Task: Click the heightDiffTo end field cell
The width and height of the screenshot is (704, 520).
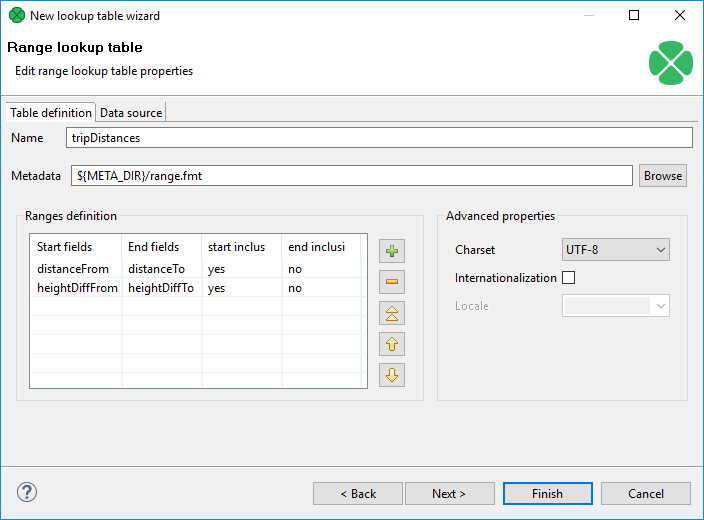Action: [160, 288]
